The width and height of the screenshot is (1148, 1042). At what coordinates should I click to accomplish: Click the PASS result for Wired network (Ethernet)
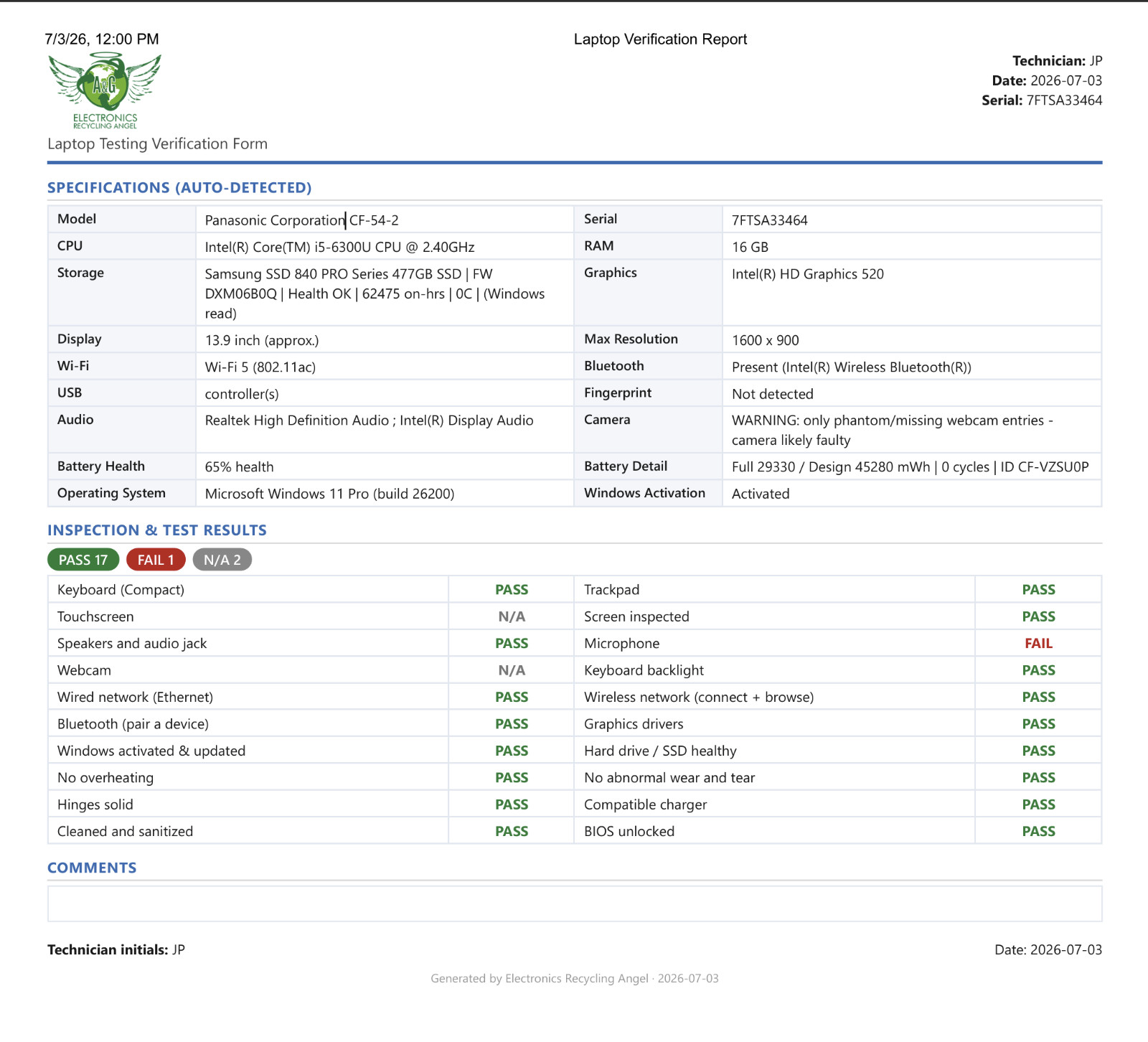coord(512,698)
